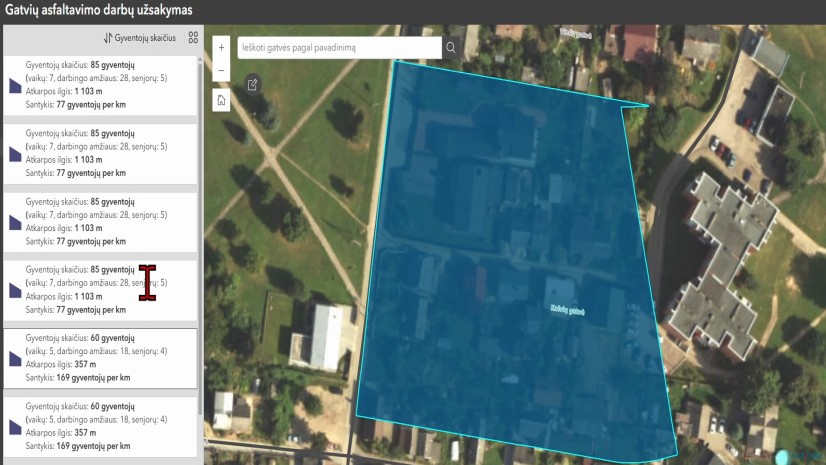Focus the 'Ieškoti gatvės pagal pavadinimą' search field
Image resolution: width=826 pixels, height=465 pixels.
(338, 47)
